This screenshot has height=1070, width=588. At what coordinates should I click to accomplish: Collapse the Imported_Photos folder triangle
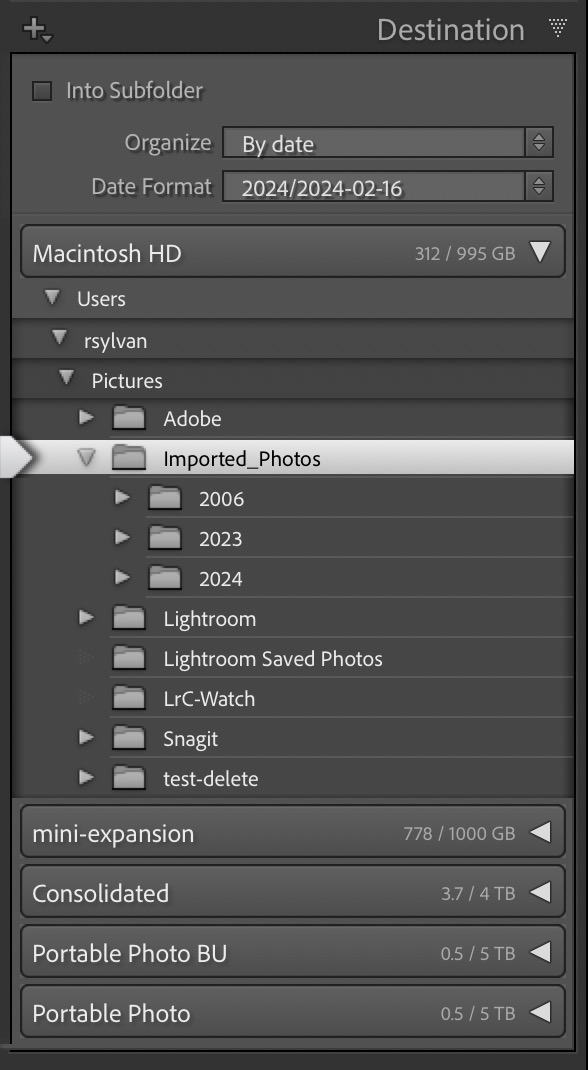[x=87, y=458]
